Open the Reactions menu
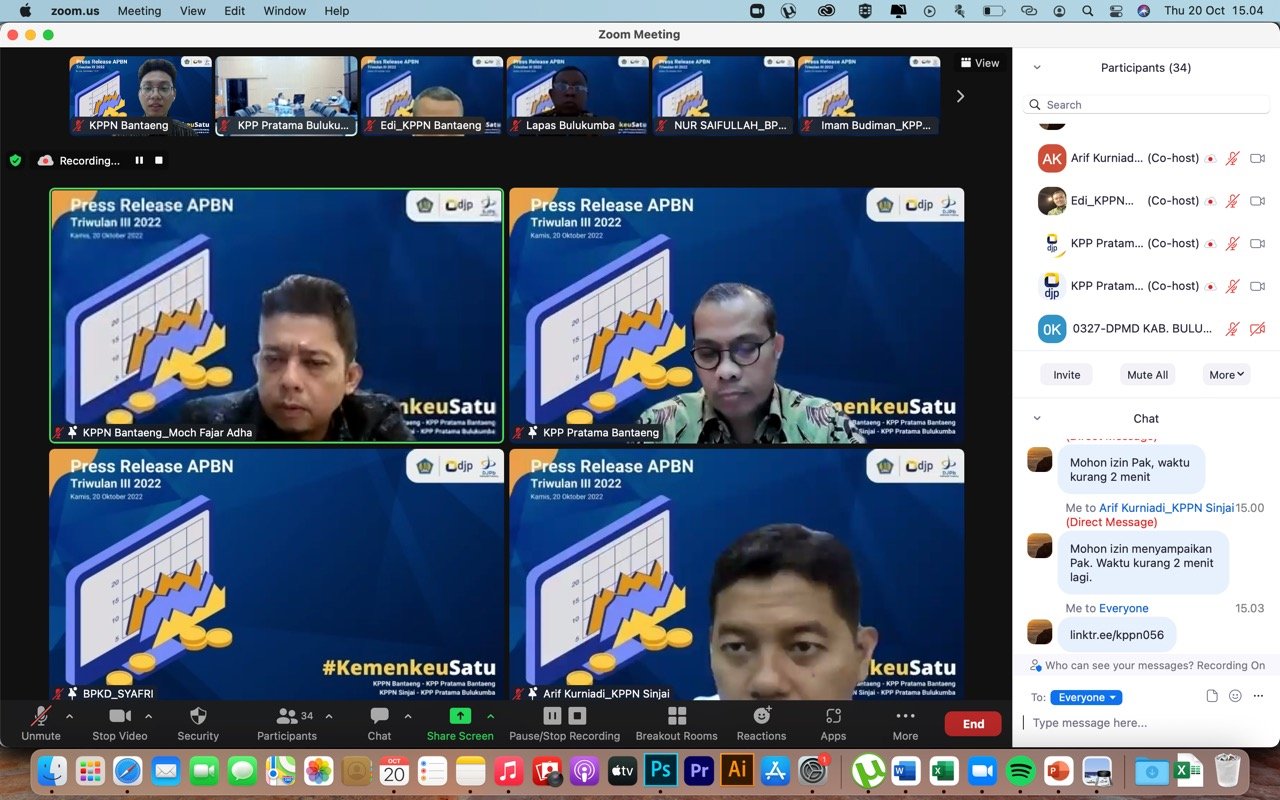 click(x=761, y=716)
